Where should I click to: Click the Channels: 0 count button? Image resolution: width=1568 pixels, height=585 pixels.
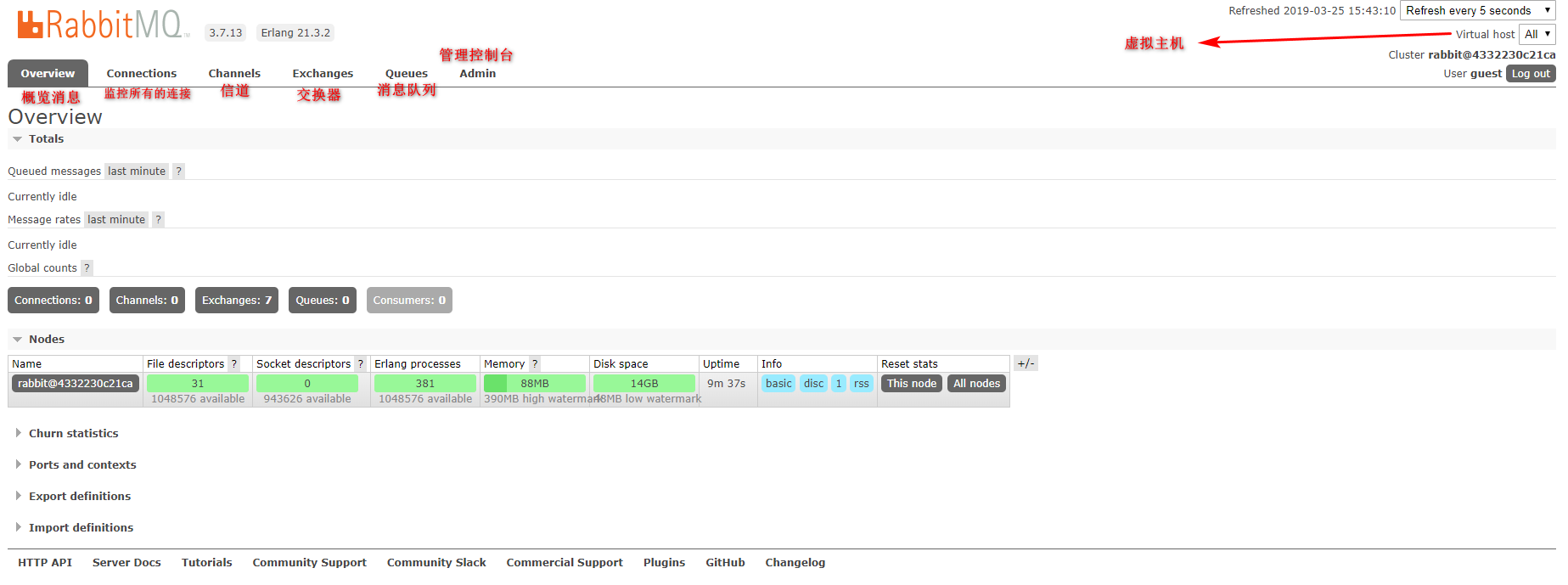pos(147,301)
